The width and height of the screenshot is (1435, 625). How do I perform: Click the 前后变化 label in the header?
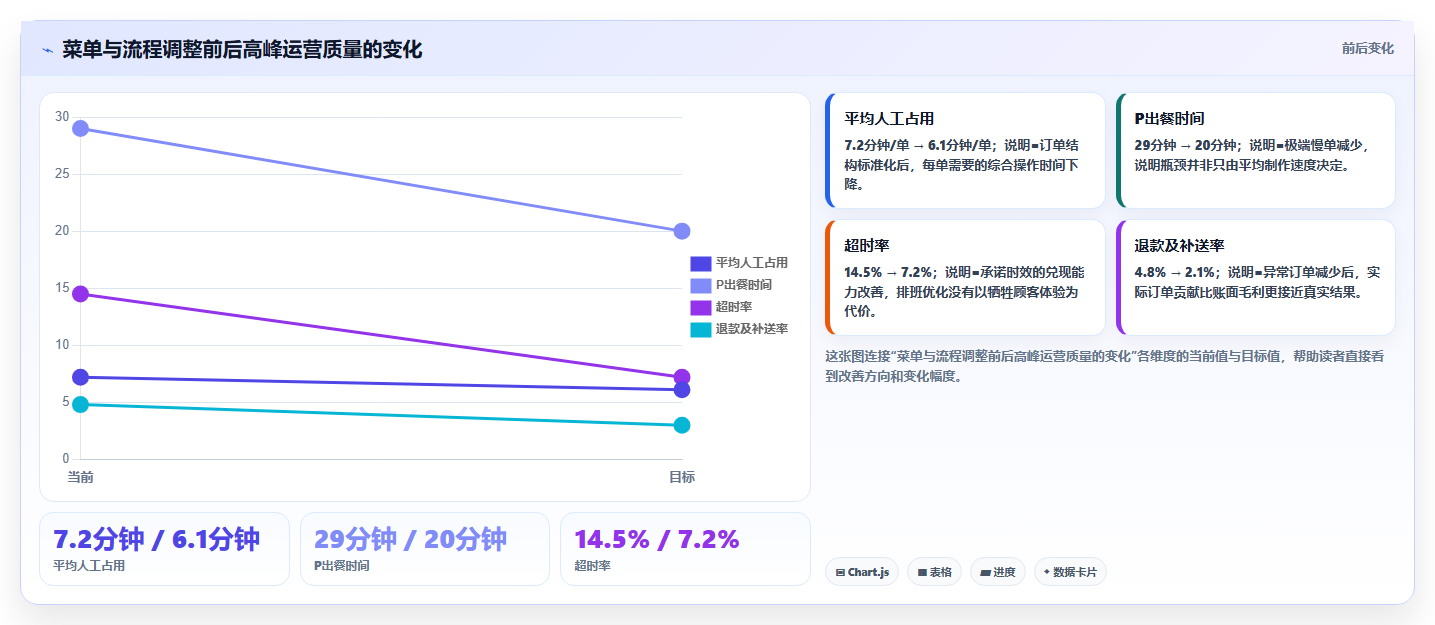point(1367,49)
